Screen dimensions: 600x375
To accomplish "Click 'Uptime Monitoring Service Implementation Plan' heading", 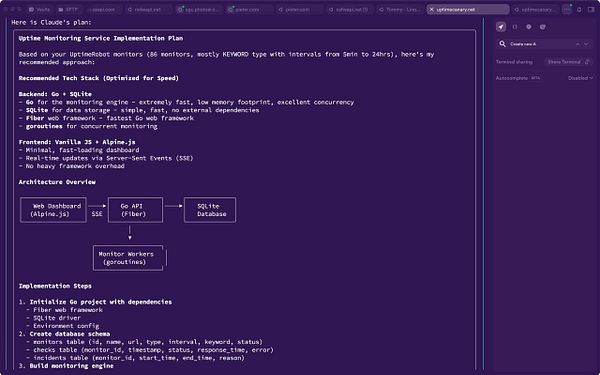I will [x=101, y=38].
